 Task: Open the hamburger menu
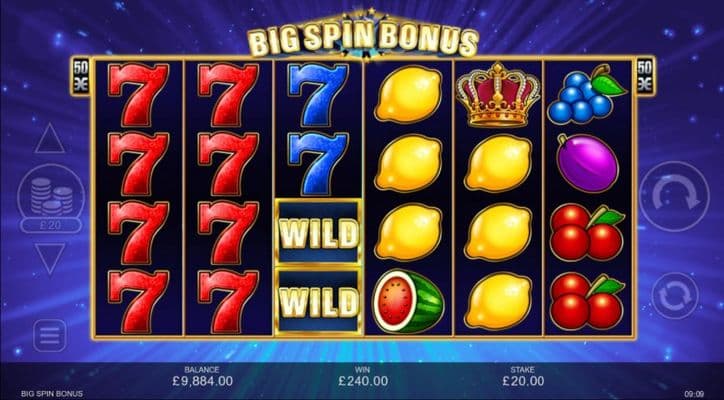(49, 336)
